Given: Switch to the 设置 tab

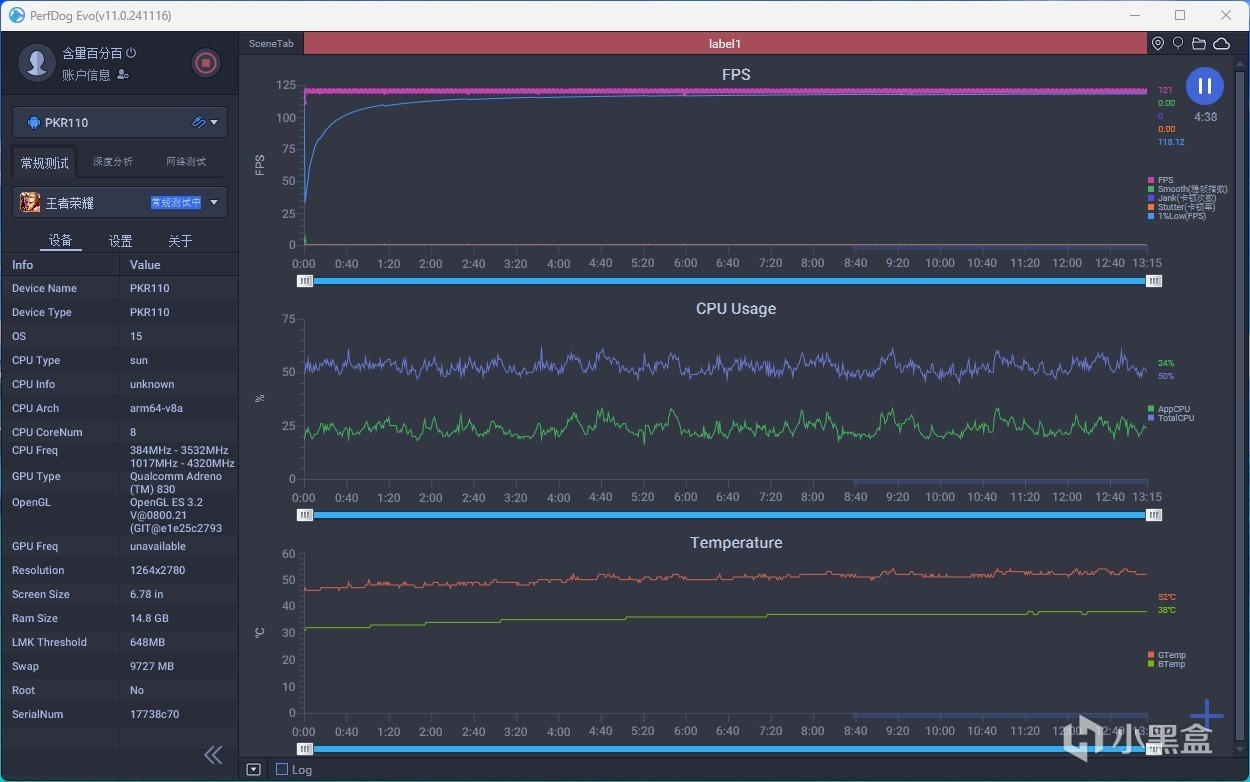Looking at the screenshot, I should 120,241.
